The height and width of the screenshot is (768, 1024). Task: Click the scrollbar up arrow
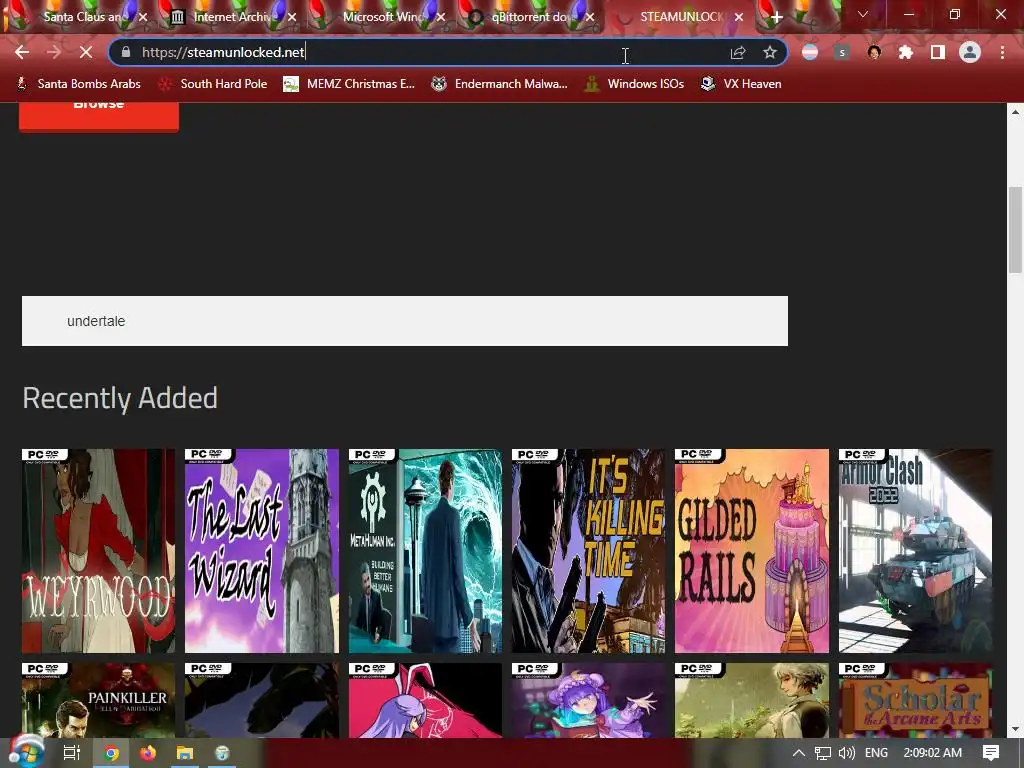click(1015, 112)
